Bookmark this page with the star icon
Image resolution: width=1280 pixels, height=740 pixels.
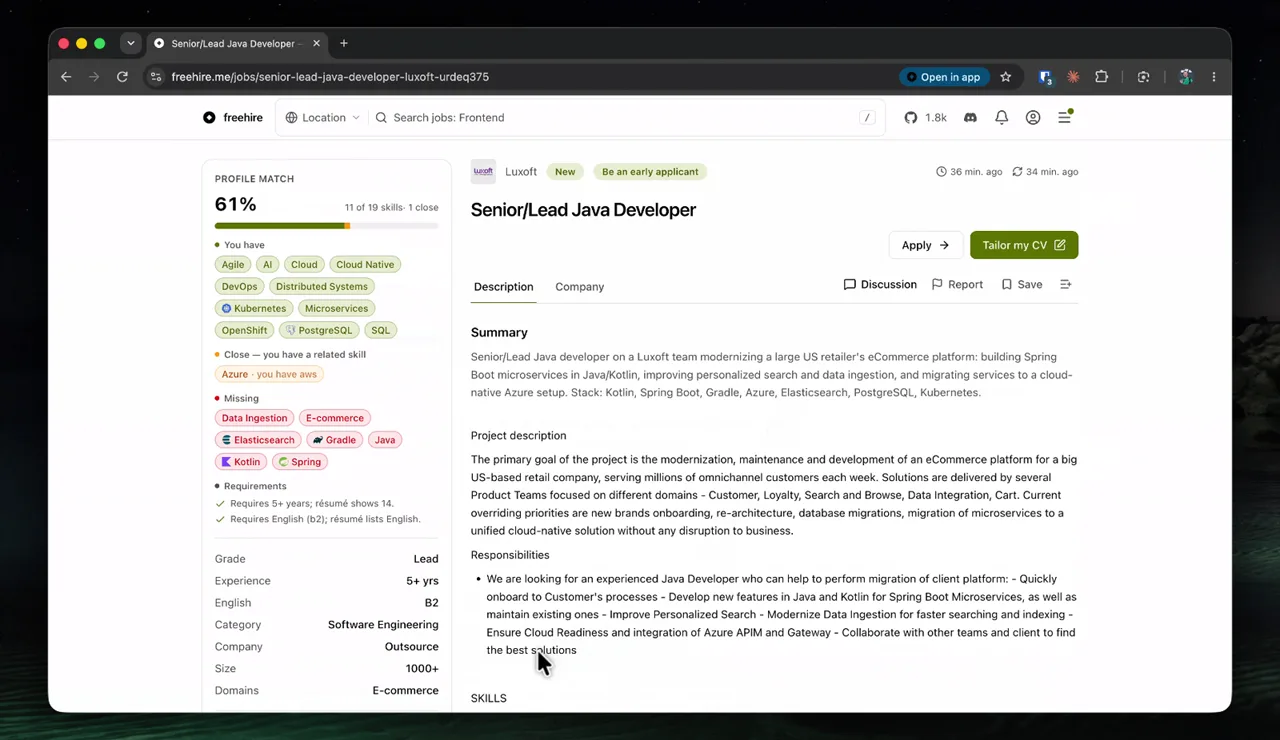(x=1006, y=77)
